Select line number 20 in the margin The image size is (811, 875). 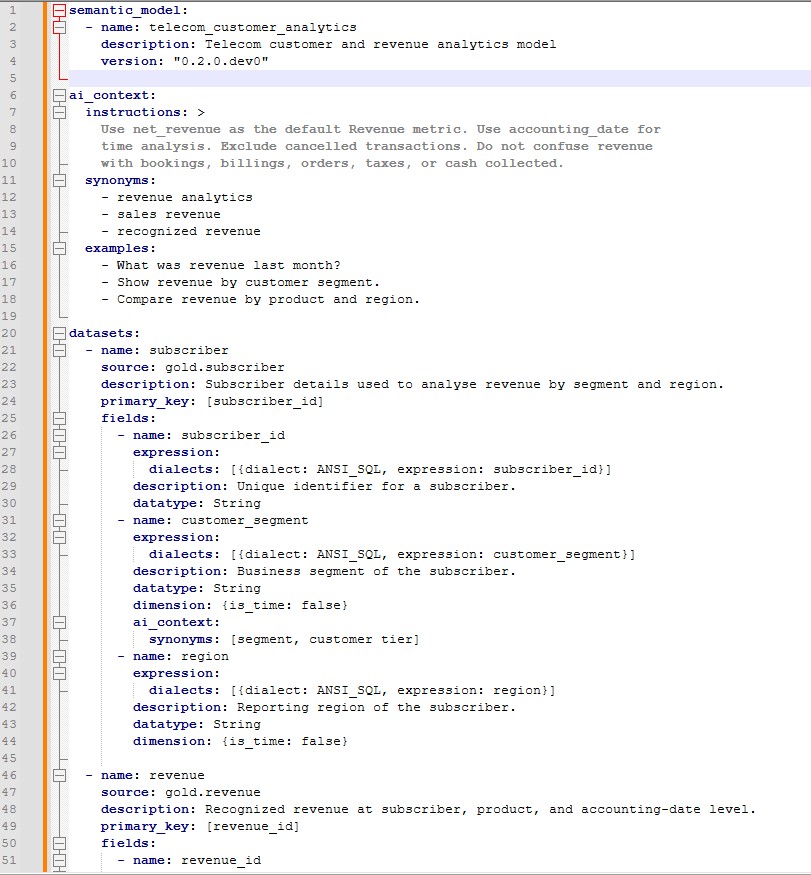[x=9, y=333]
